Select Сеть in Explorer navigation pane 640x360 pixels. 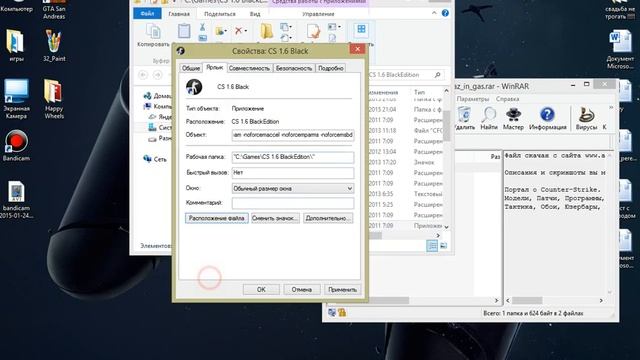(x=155, y=159)
